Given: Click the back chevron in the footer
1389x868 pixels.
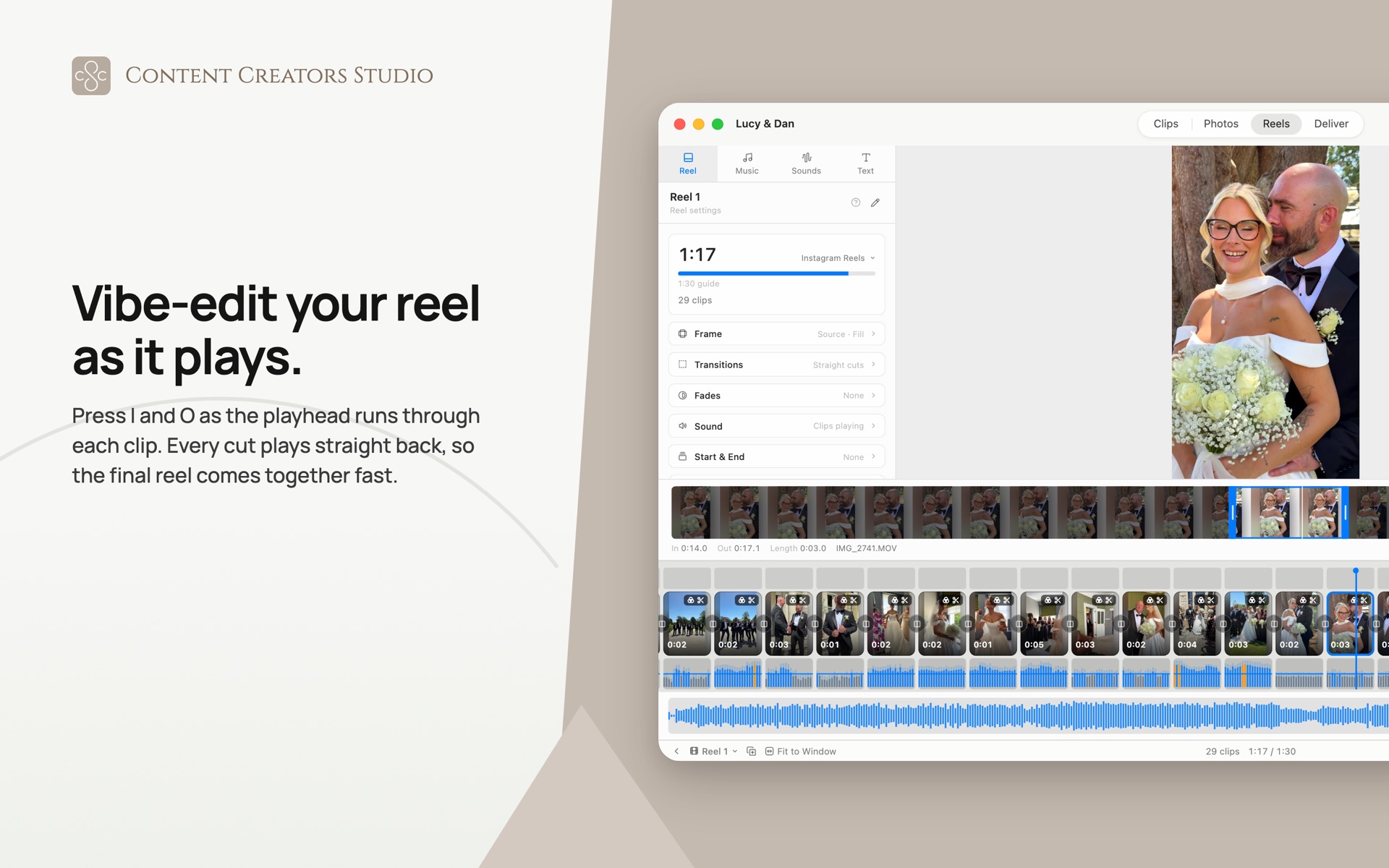Looking at the screenshot, I should (x=676, y=752).
